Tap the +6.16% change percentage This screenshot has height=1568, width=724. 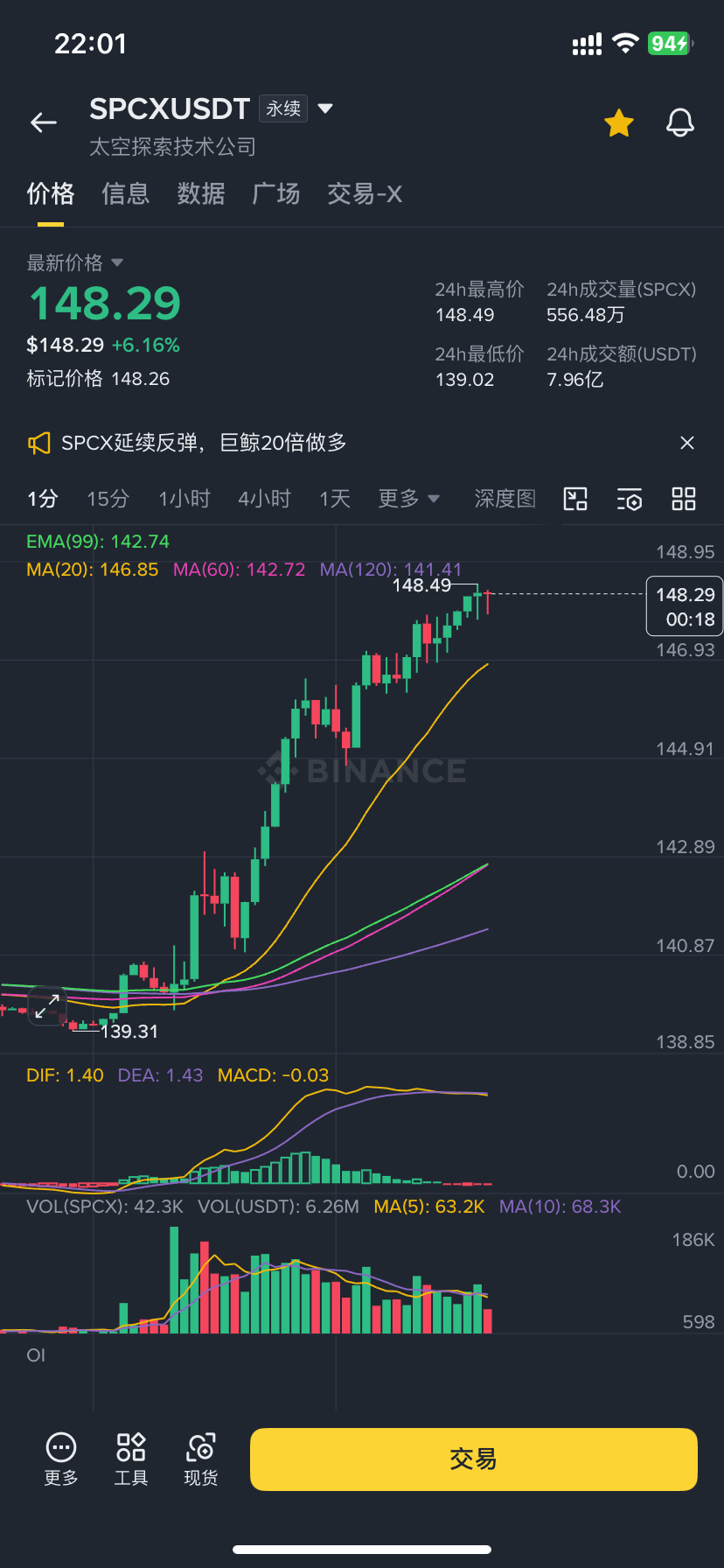pos(146,345)
